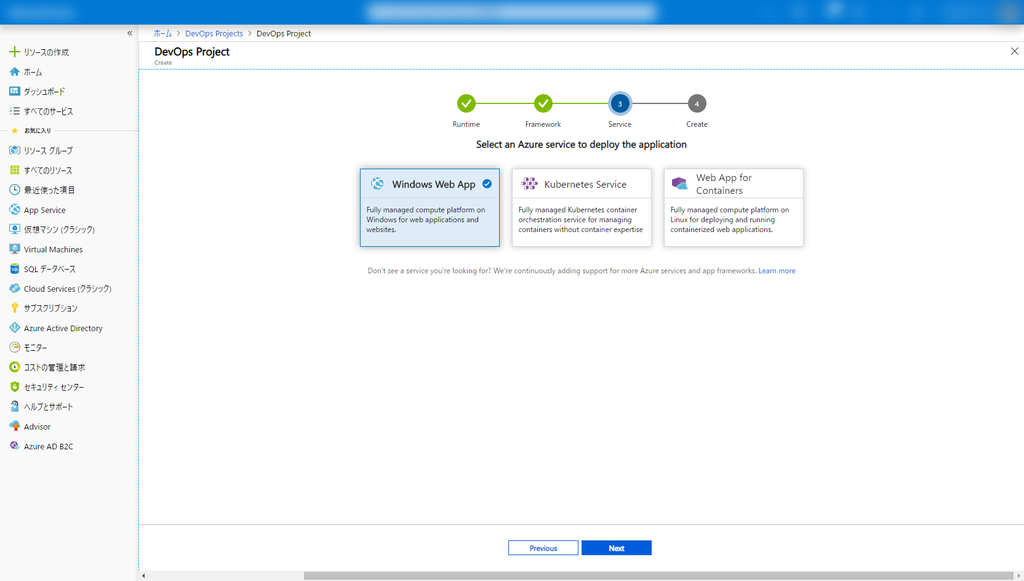The image size is (1024, 581).
Task: Click Azure AD B2C sidebar label
Action: [x=48, y=447]
